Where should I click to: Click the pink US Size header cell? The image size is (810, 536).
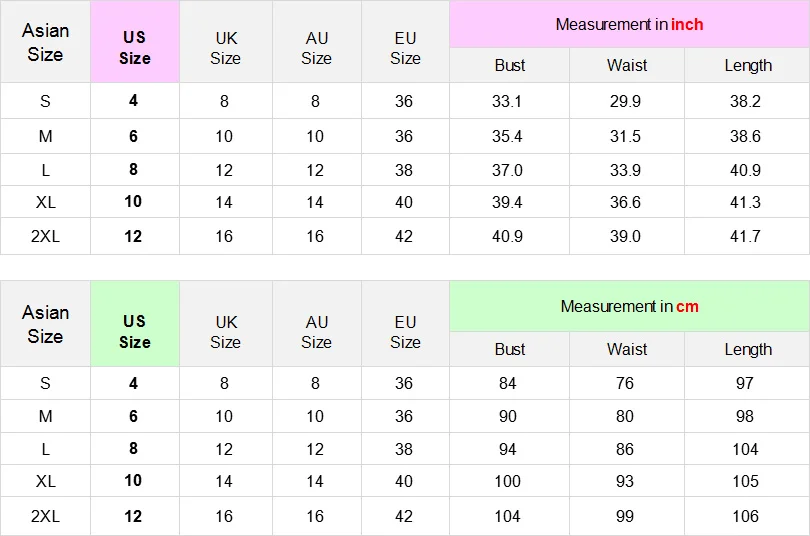(x=135, y=42)
